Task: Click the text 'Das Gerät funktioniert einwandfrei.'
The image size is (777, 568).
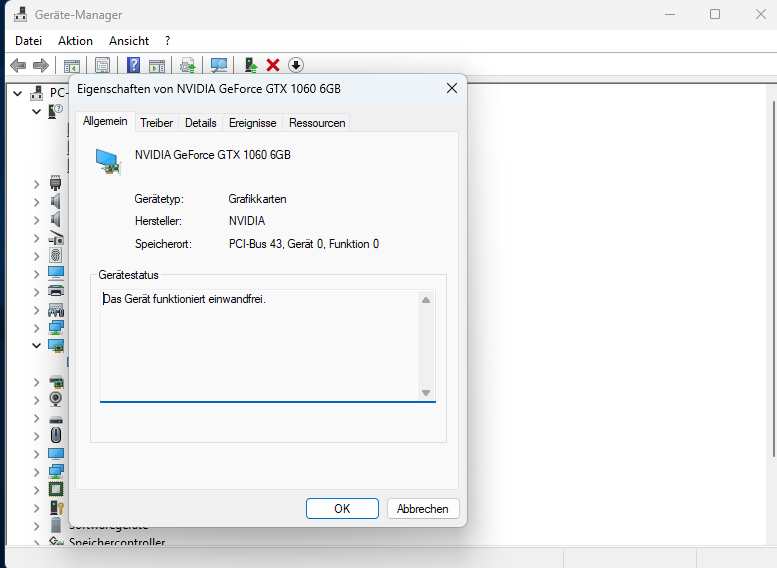Action: tap(184, 299)
